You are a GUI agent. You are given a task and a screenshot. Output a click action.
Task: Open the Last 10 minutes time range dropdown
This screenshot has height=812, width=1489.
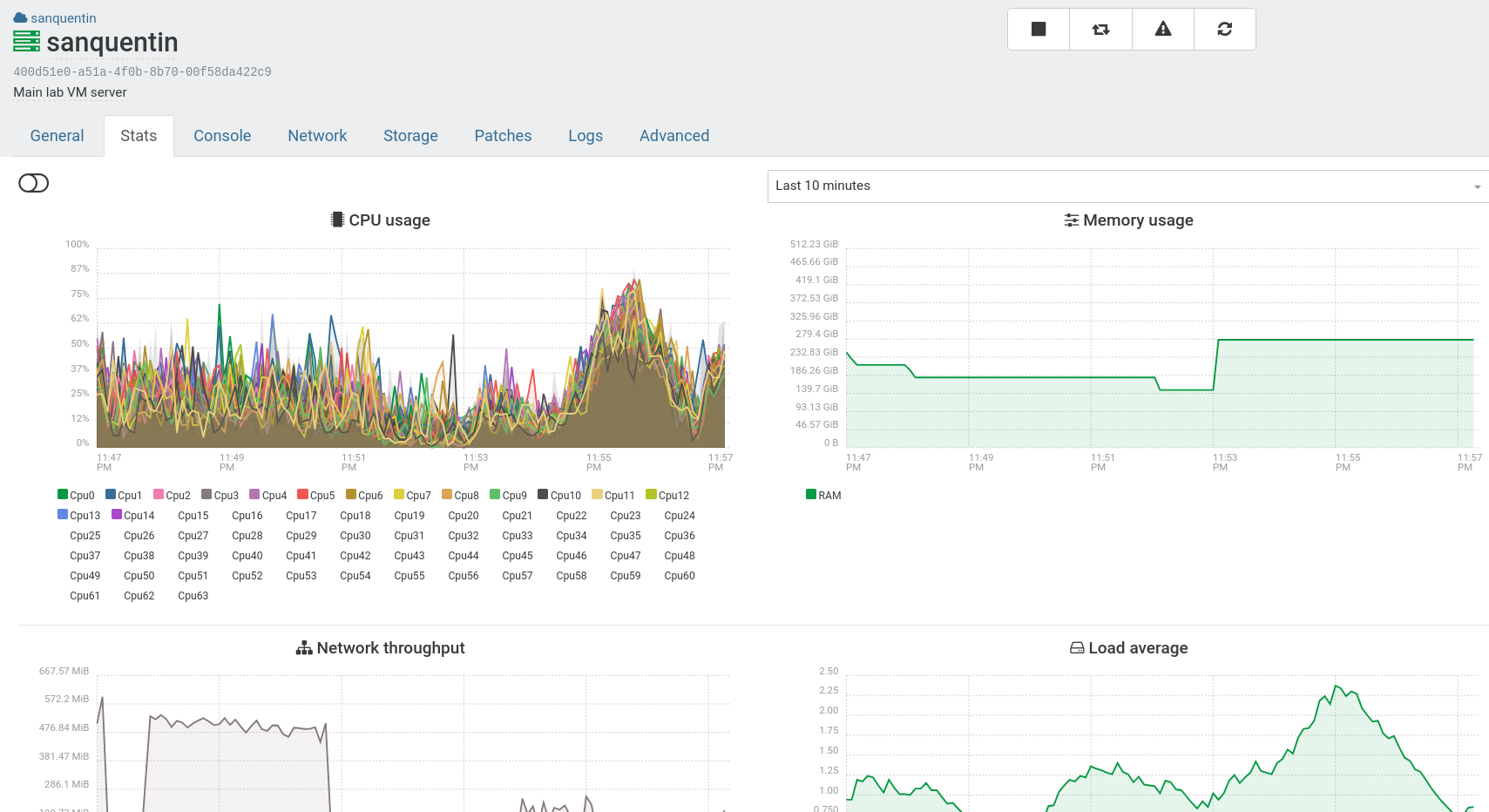point(1127,186)
